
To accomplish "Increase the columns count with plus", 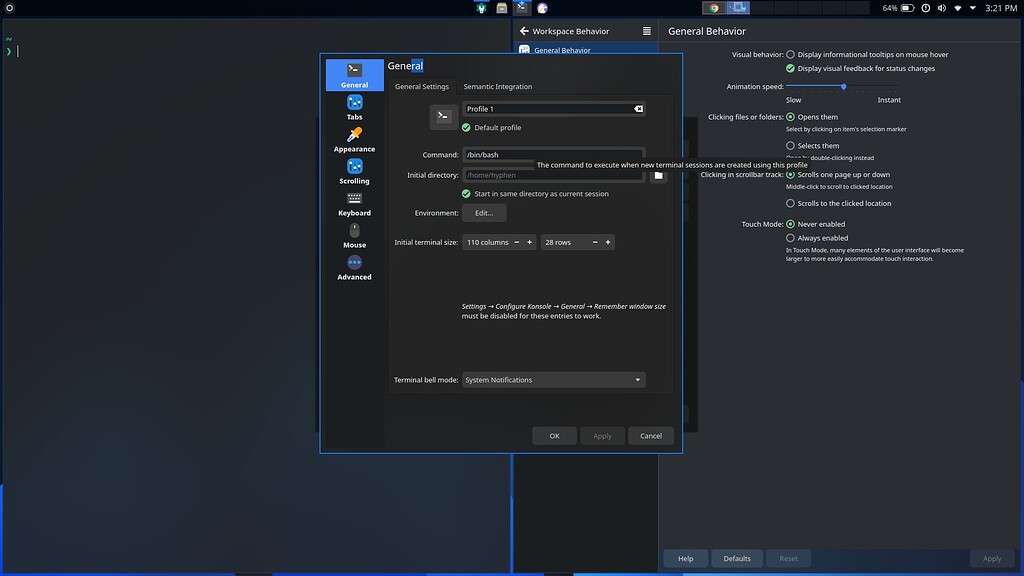I will pyautogui.click(x=529, y=242).
